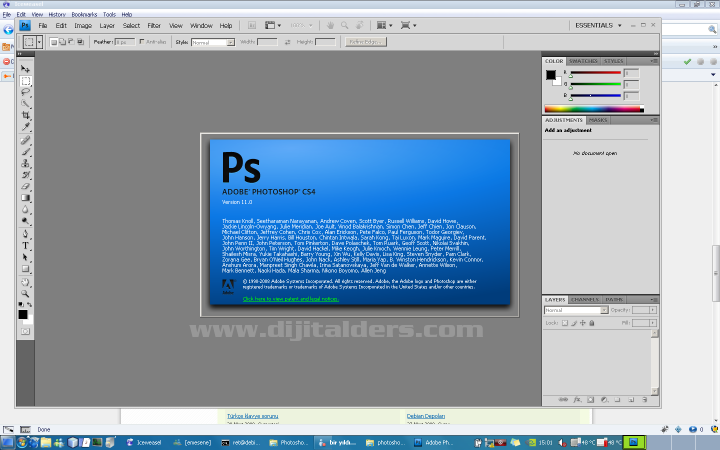
Task: Select the Gradient tool
Action: coord(25,197)
